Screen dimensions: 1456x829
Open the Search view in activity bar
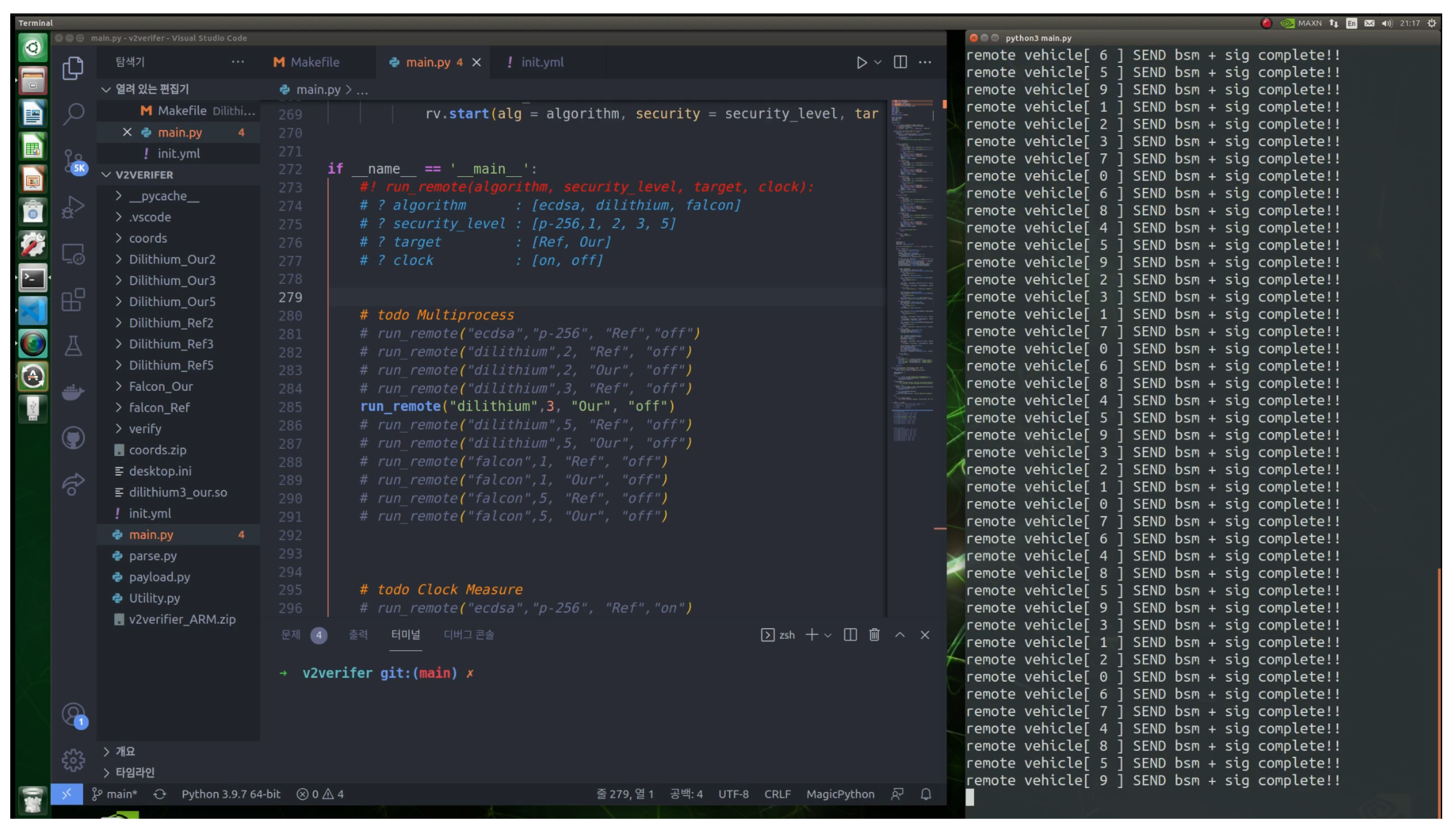[74, 114]
